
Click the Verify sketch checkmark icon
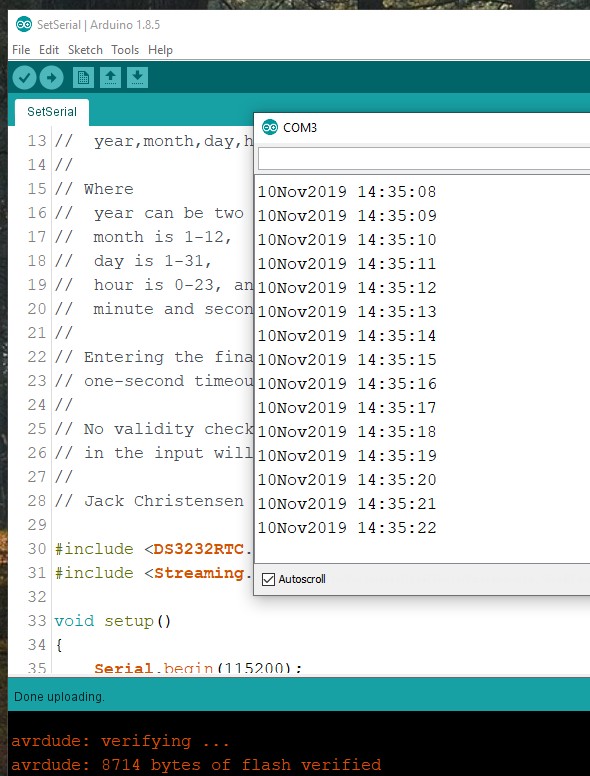click(24, 77)
